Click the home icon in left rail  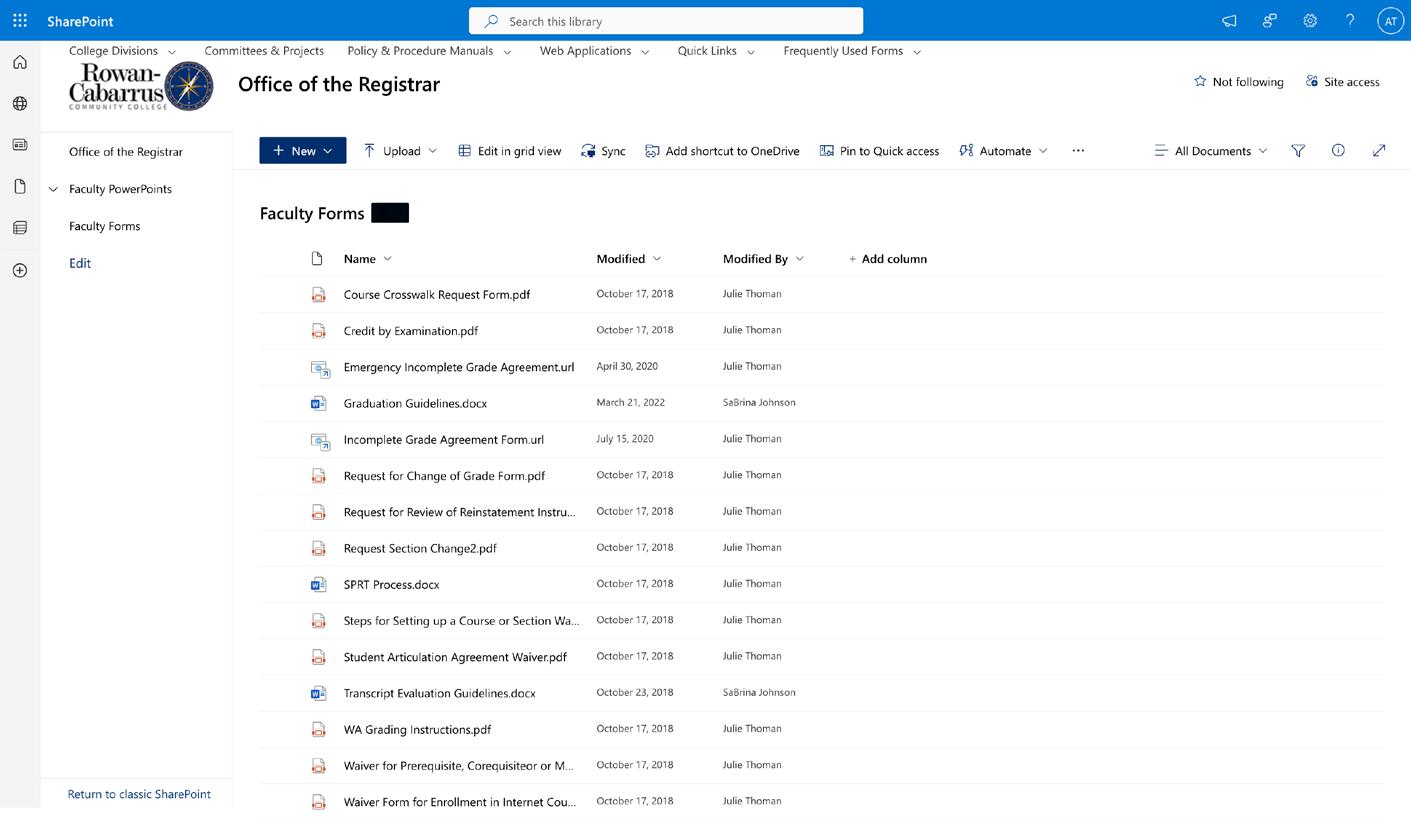tap(20, 62)
